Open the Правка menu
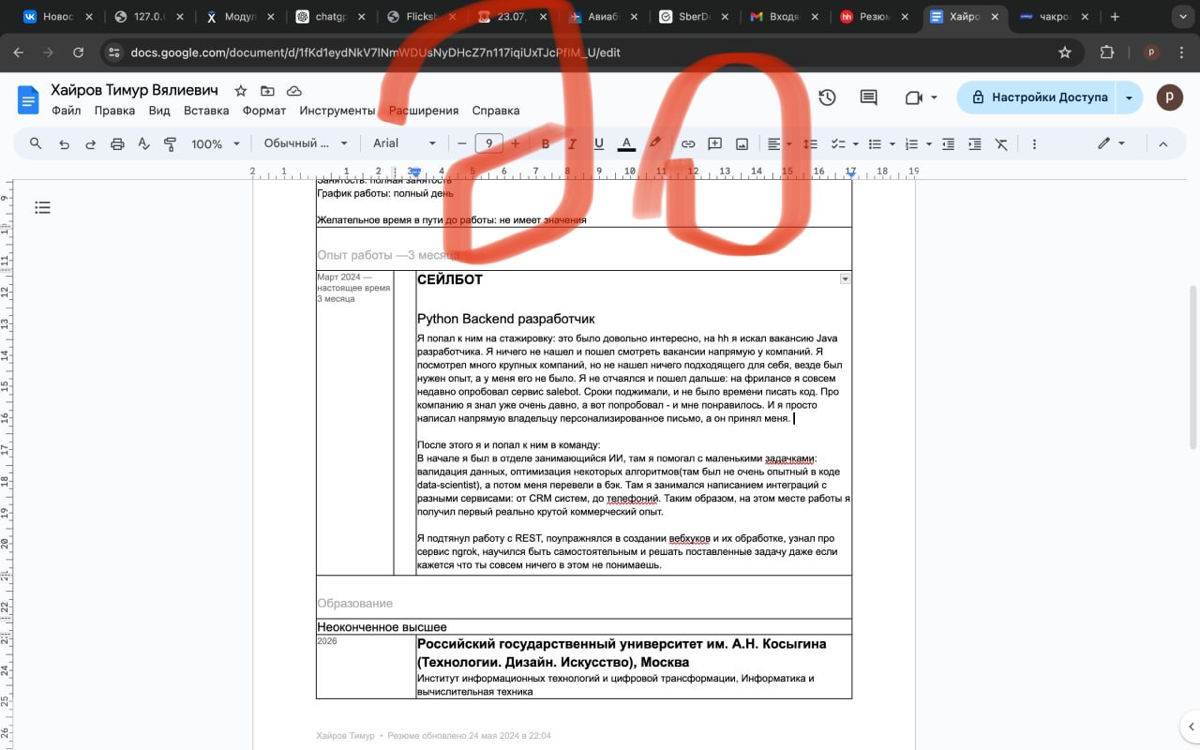This screenshot has height=750, width=1200. [114, 111]
